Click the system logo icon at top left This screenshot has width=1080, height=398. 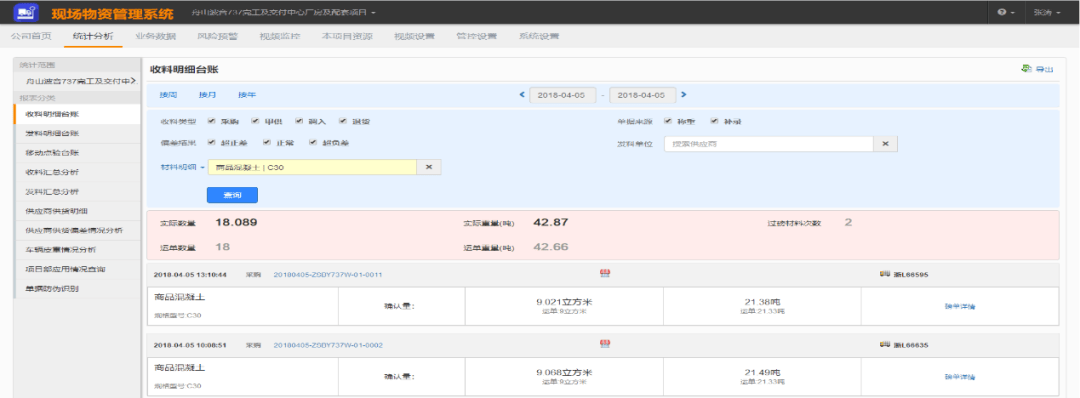pyautogui.click(x=26, y=12)
